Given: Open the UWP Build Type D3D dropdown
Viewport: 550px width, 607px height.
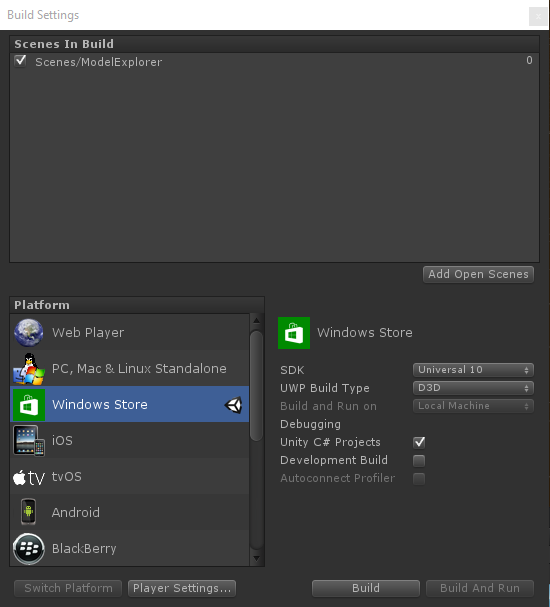Looking at the screenshot, I should pyautogui.click(x=473, y=388).
